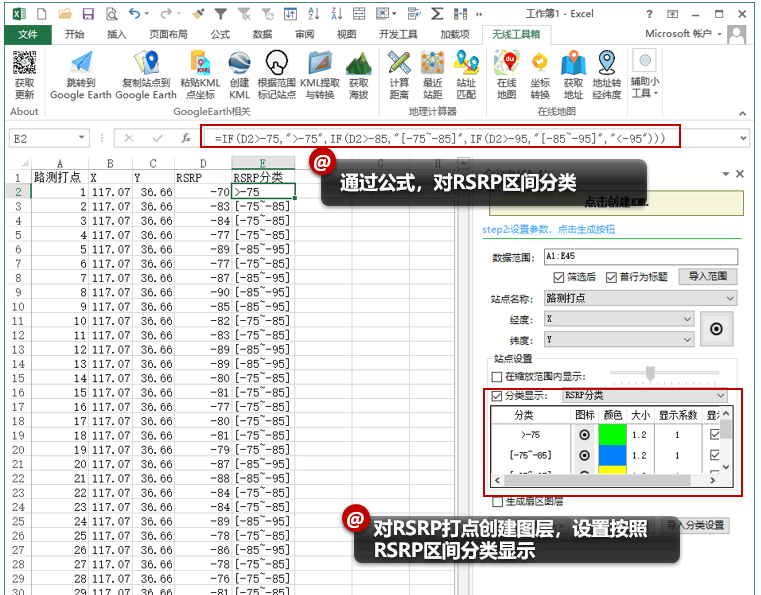Click sort ascending A-Z icon
The image size is (761, 595).
(x=314, y=14)
